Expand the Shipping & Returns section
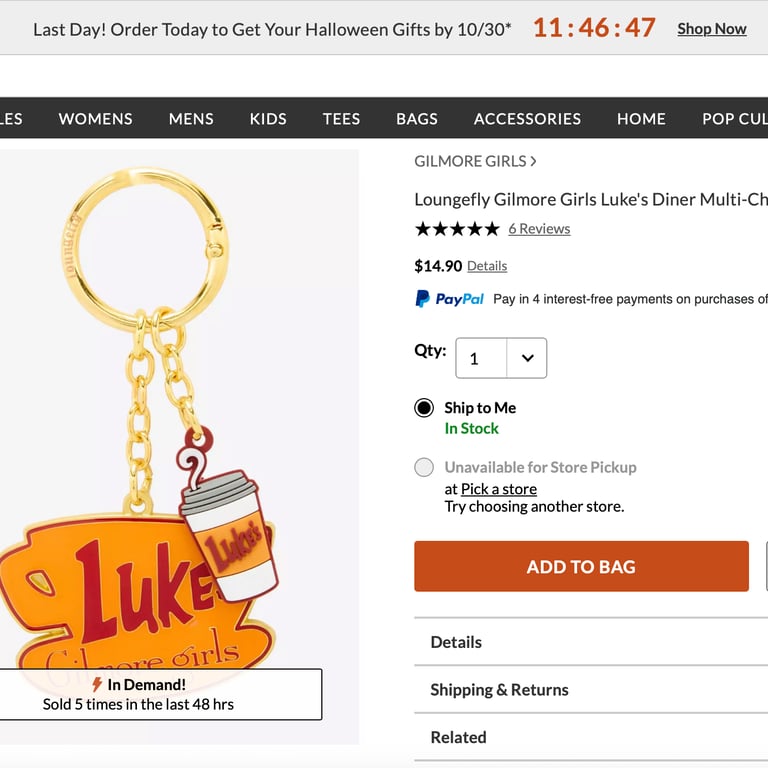The width and height of the screenshot is (768, 768). click(x=499, y=690)
